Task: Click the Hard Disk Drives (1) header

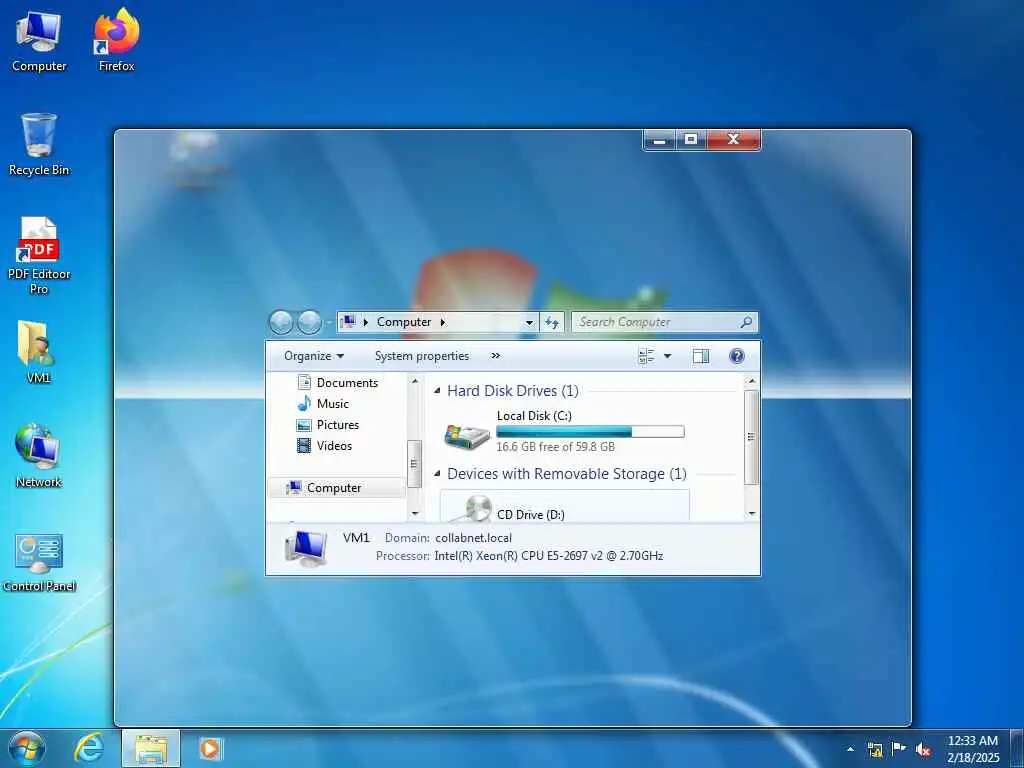Action: [513, 391]
